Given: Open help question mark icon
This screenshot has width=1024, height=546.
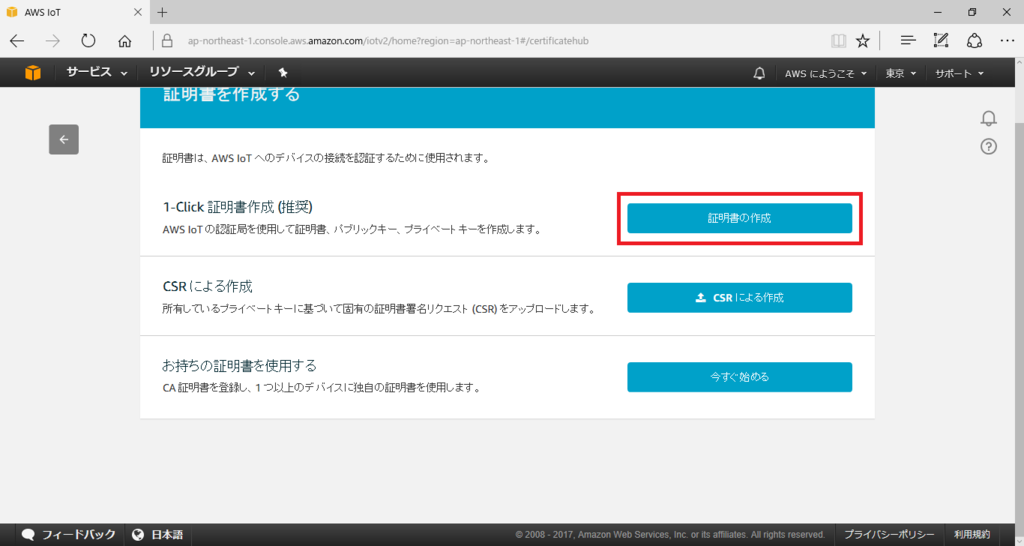Looking at the screenshot, I should 989,146.
